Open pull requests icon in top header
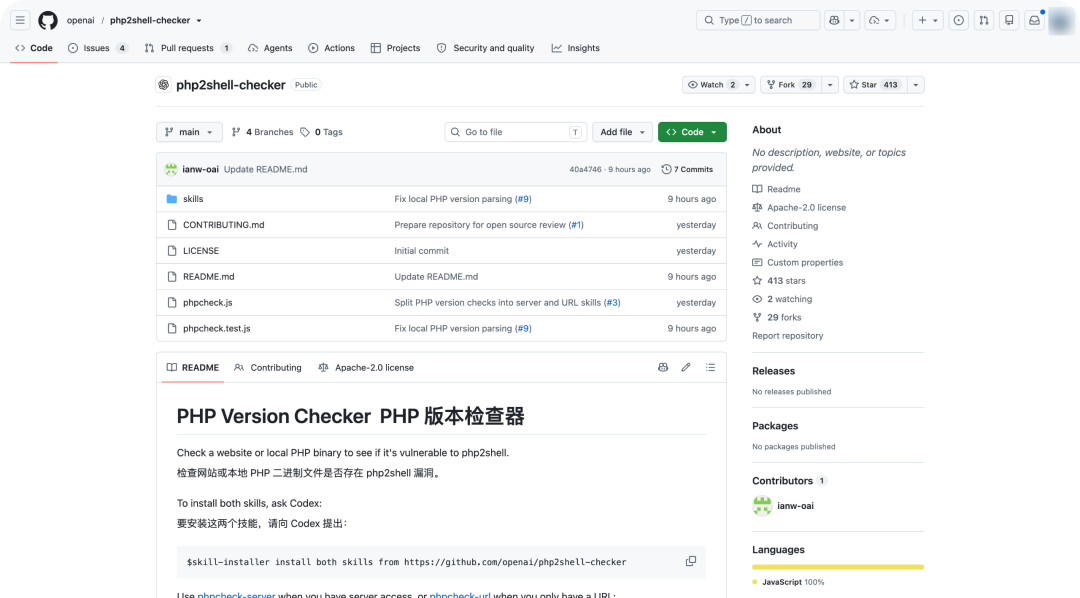Screen dimensions: 1080x598 (984, 21)
